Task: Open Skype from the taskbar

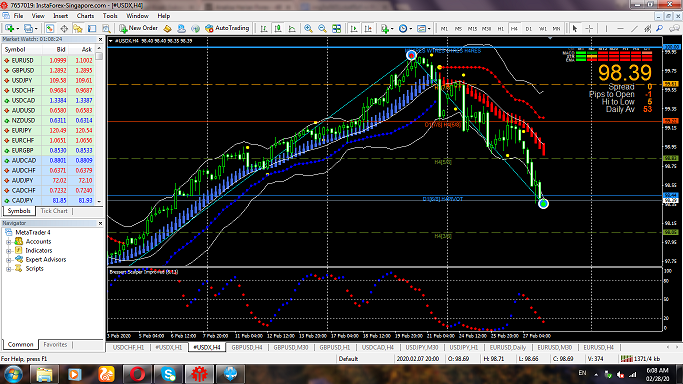Action: [168, 374]
